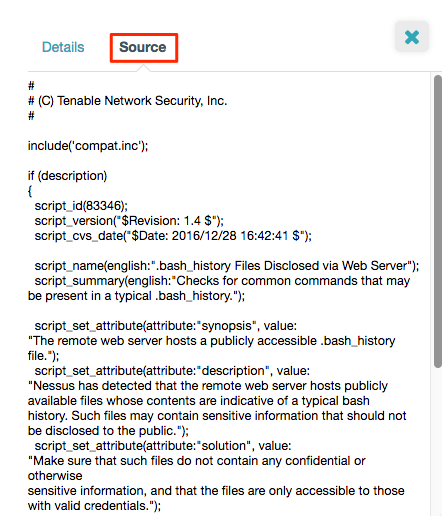Click the include('compat.inc') line
442x516 pixels.
[88, 146]
